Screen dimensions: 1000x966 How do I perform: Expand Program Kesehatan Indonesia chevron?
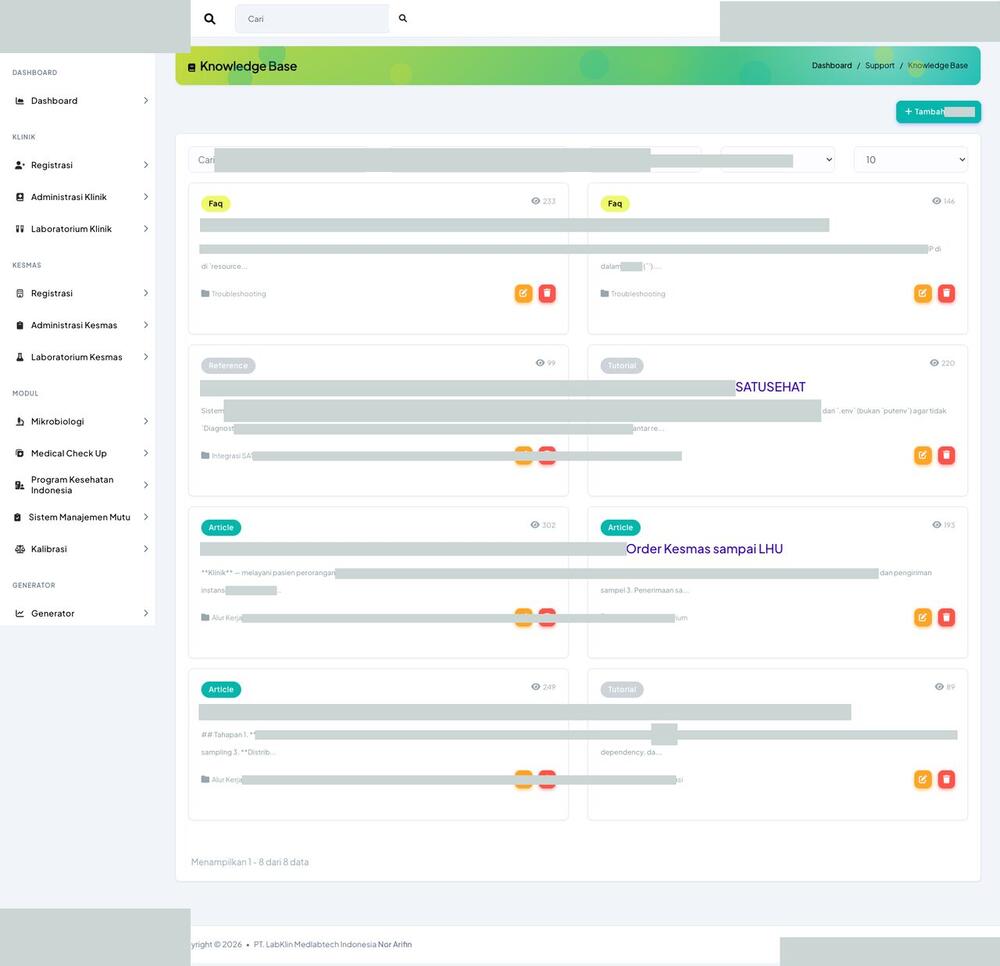click(145, 485)
